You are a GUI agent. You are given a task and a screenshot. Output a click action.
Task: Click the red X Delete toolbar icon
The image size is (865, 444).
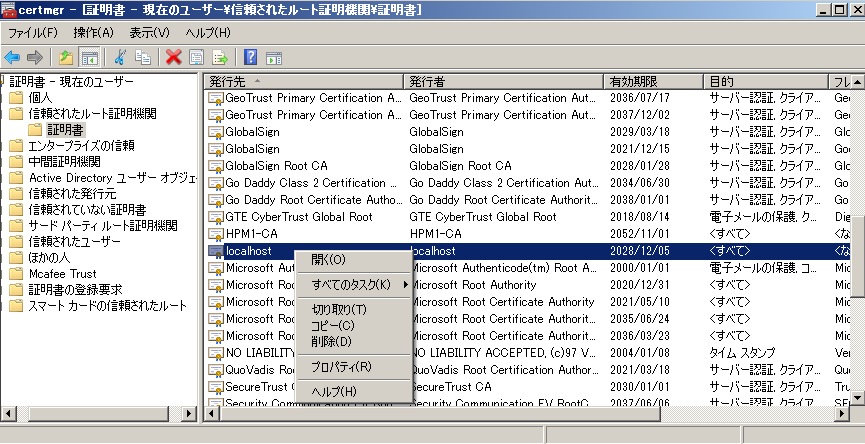coord(173,57)
